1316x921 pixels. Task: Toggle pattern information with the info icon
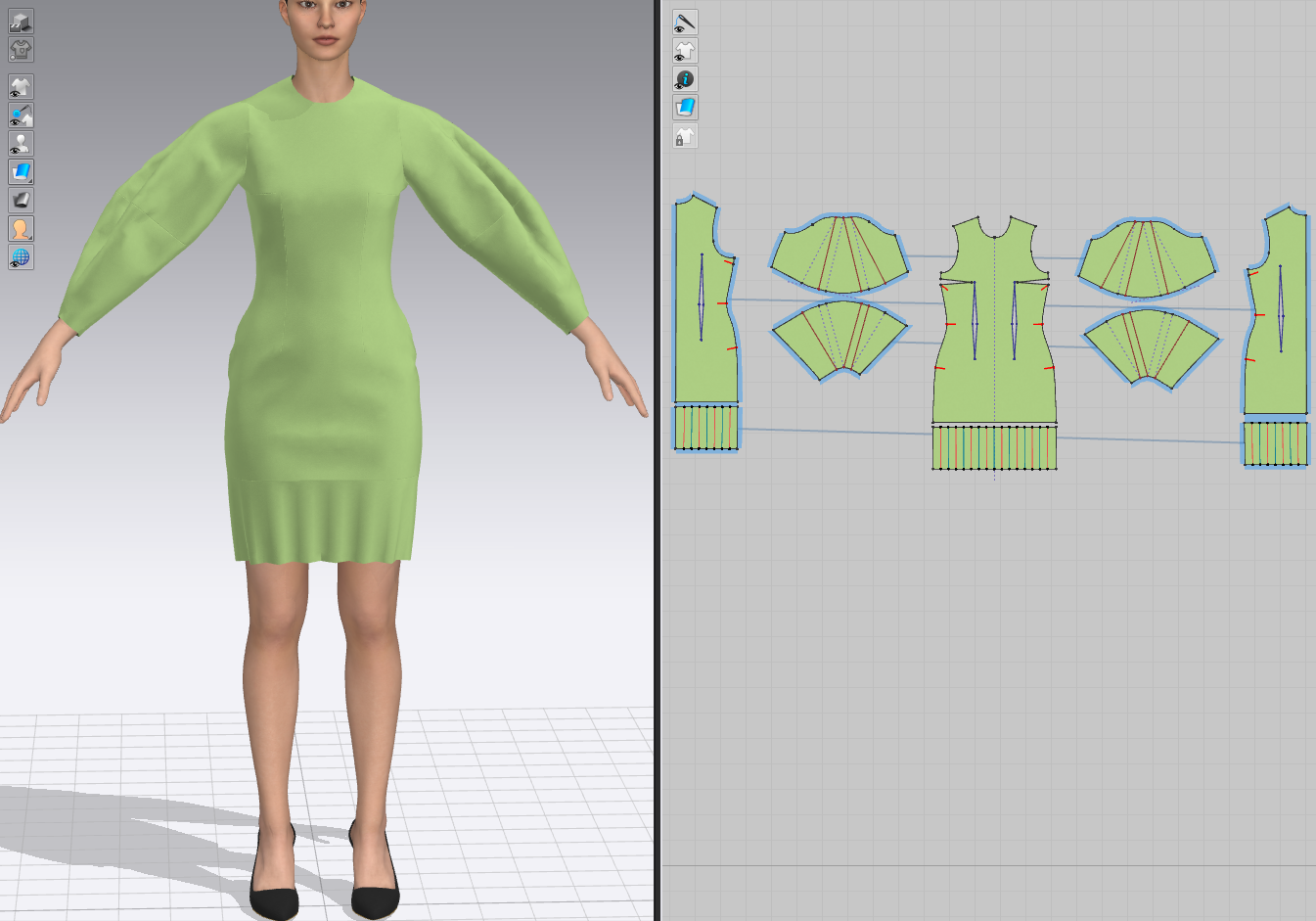coord(685,79)
